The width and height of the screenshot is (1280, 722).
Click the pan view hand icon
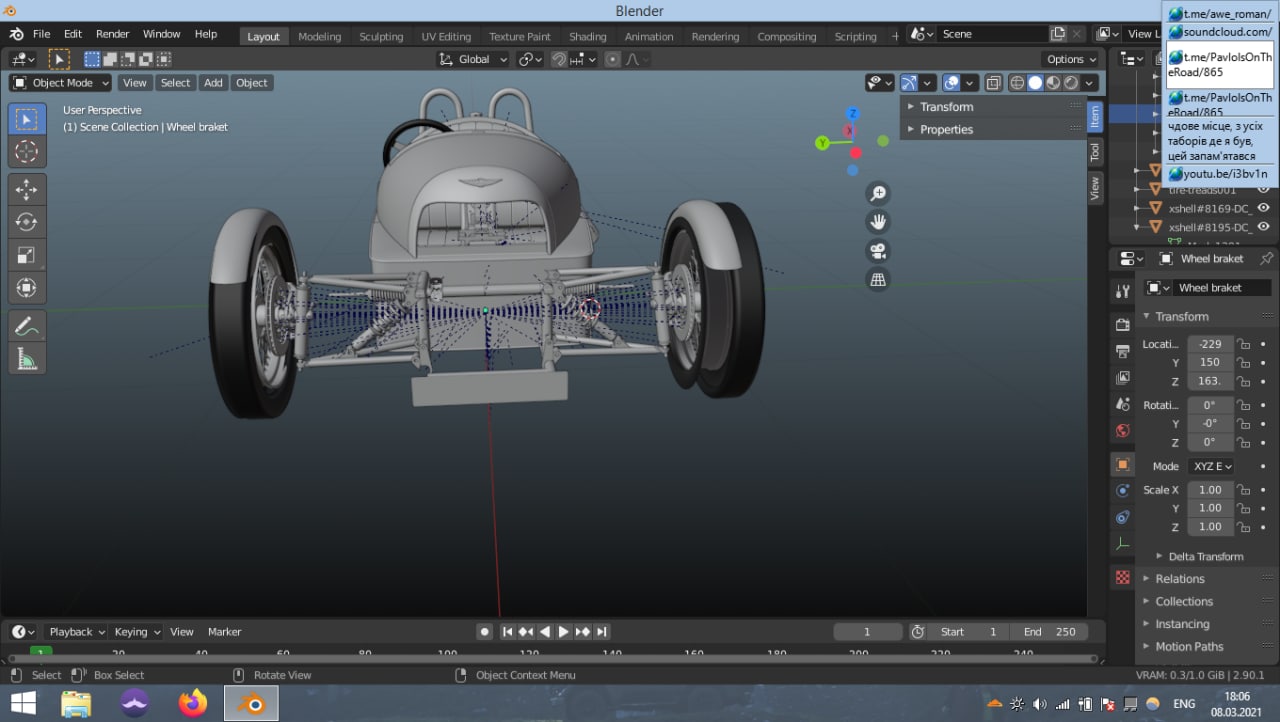click(878, 222)
